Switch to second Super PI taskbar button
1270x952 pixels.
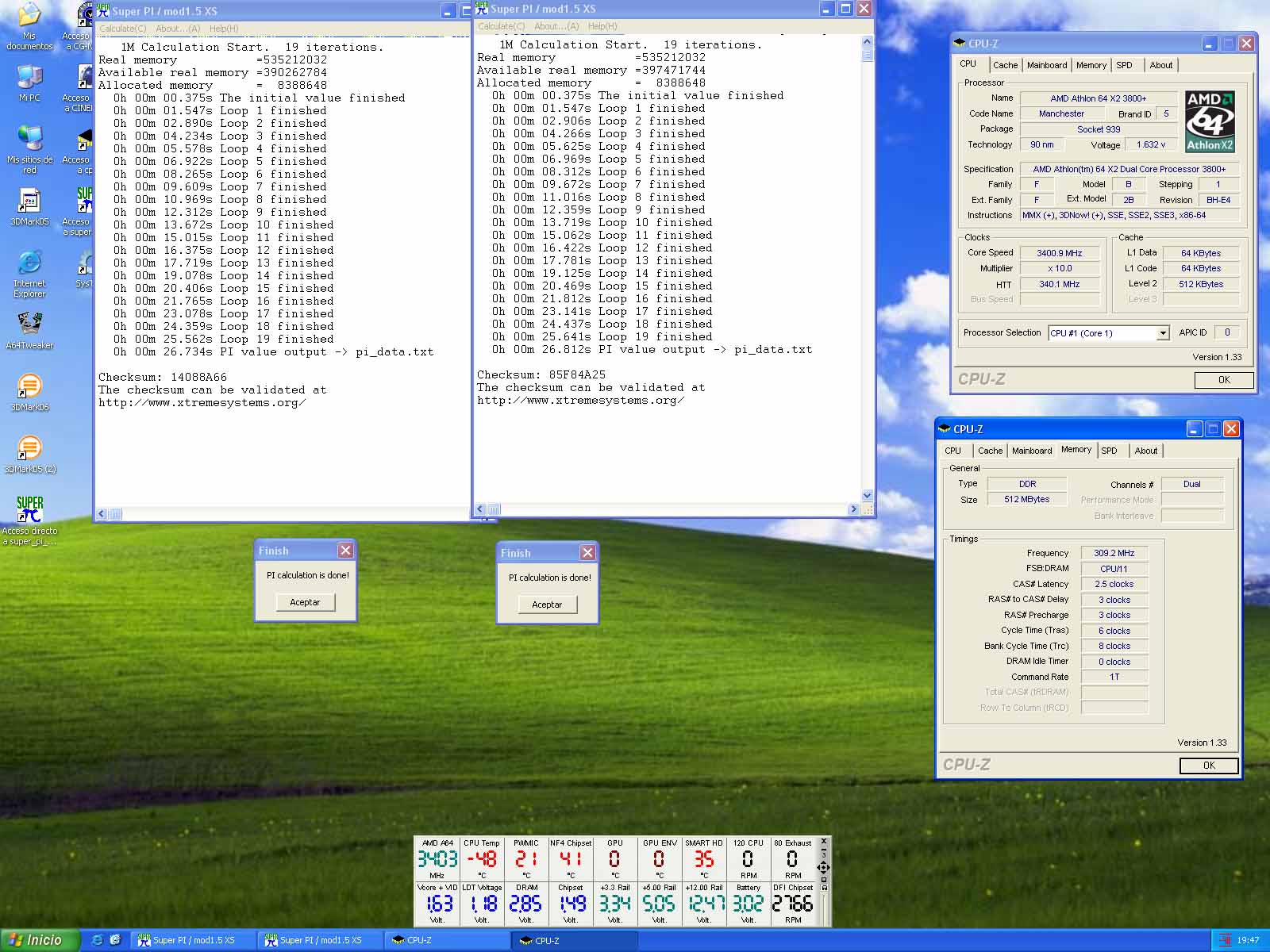pos(320,940)
